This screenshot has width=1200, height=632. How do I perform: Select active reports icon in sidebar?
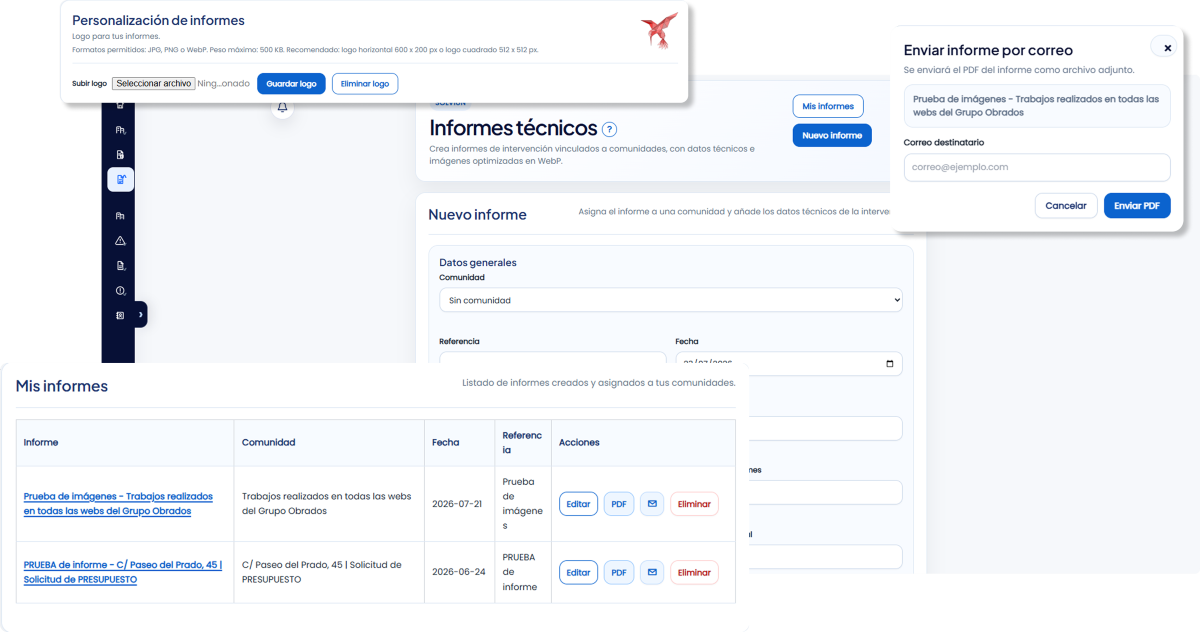[x=120, y=180]
